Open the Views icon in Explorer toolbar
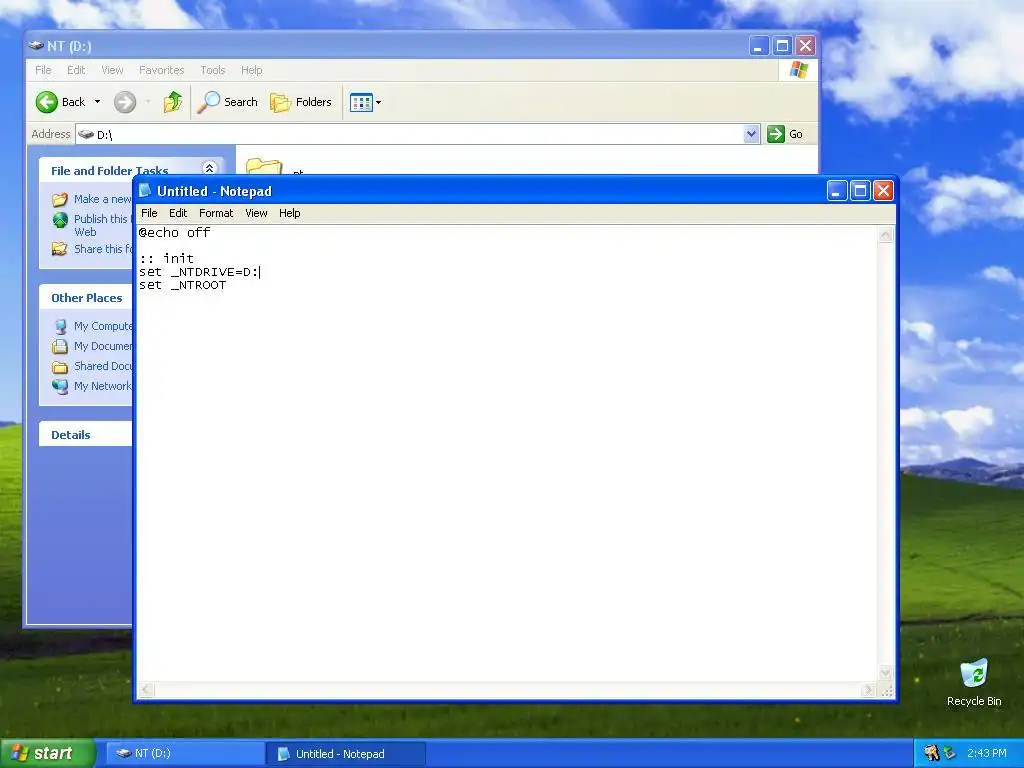This screenshot has width=1024, height=768. [x=361, y=102]
